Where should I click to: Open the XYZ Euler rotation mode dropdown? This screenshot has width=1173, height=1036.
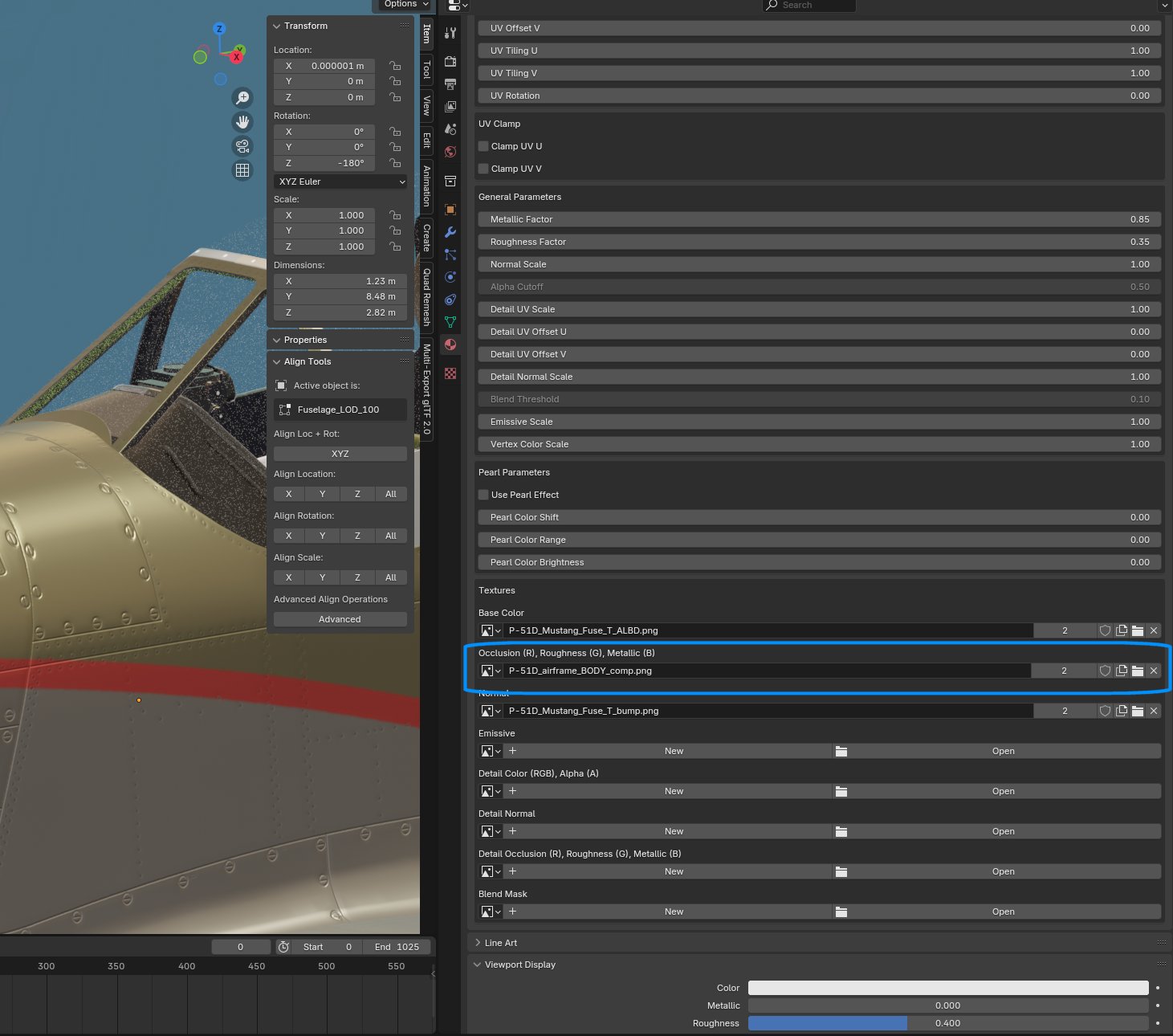[340, 182]
